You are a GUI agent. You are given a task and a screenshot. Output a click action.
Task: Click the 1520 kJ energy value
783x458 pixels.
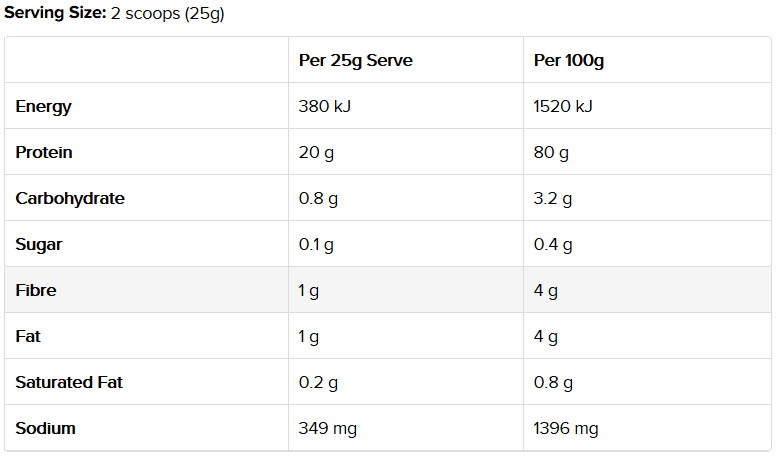[563, 106]
